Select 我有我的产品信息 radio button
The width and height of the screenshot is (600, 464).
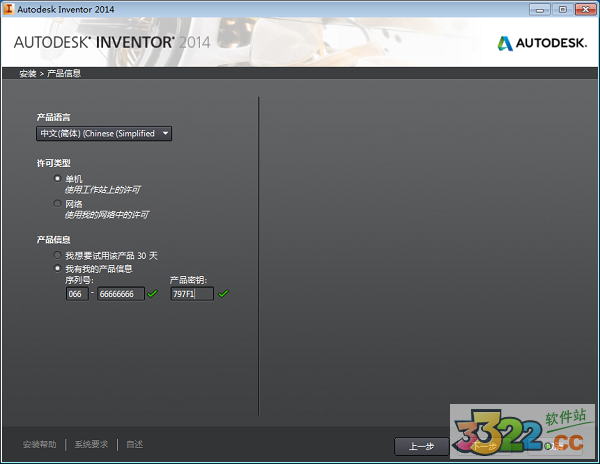57,269
